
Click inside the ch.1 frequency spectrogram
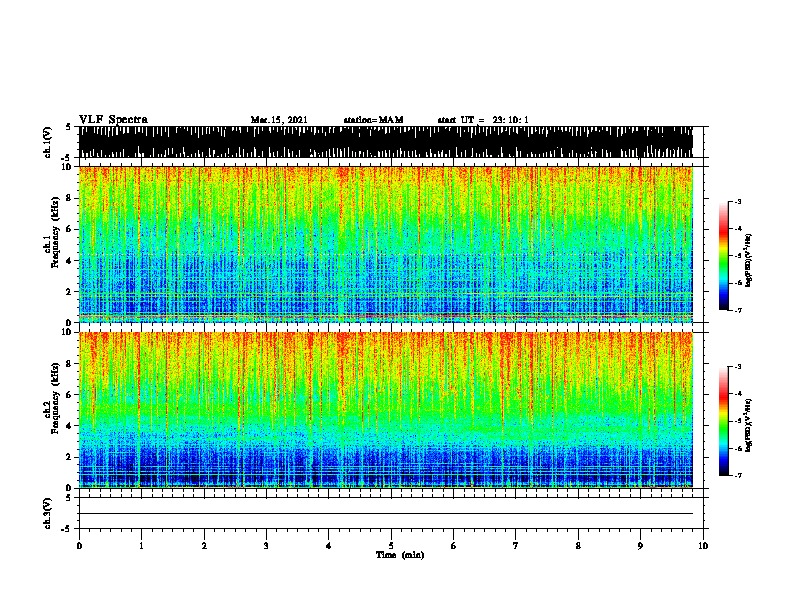(x=386, y=244)
